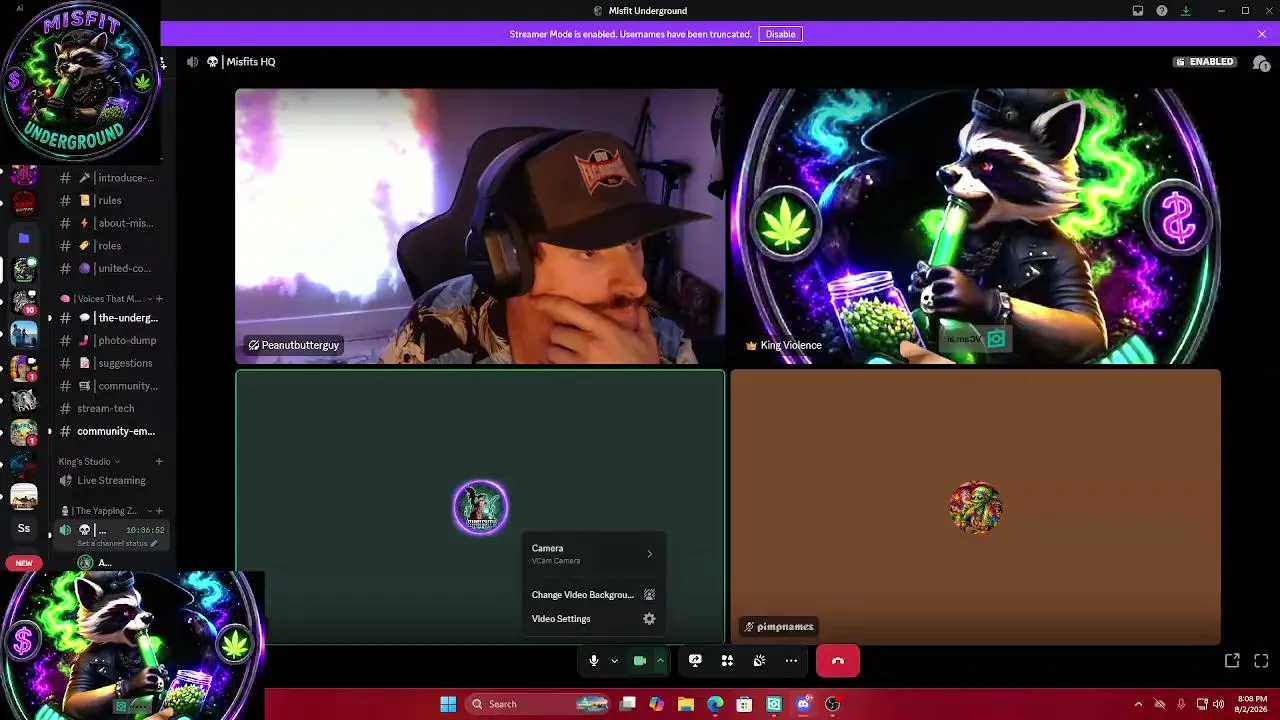Screen dimensions: 1280x720
Task: Click own avatar in green tile
Action: point(480,508)
